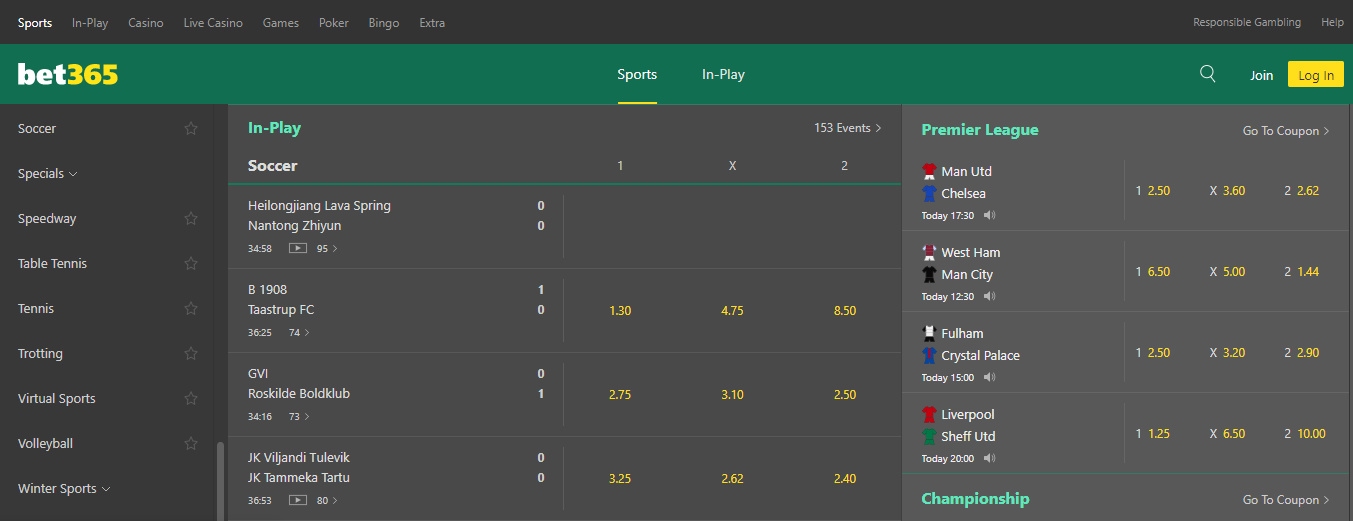
Task: Click the bet365 logo
Action: [x=68, y=74]
